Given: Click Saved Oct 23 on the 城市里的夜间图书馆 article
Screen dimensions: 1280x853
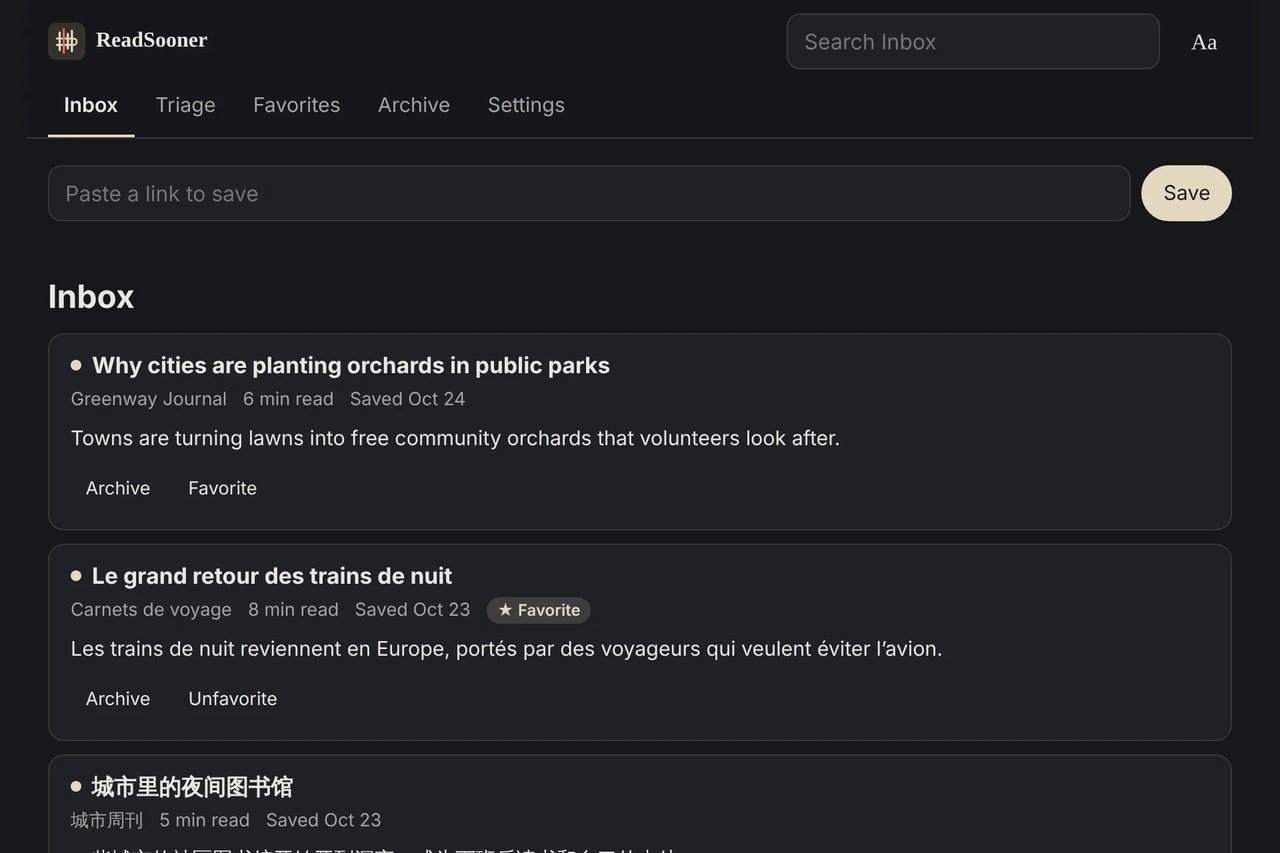Looking at the screenshot, I should point(324,820).
